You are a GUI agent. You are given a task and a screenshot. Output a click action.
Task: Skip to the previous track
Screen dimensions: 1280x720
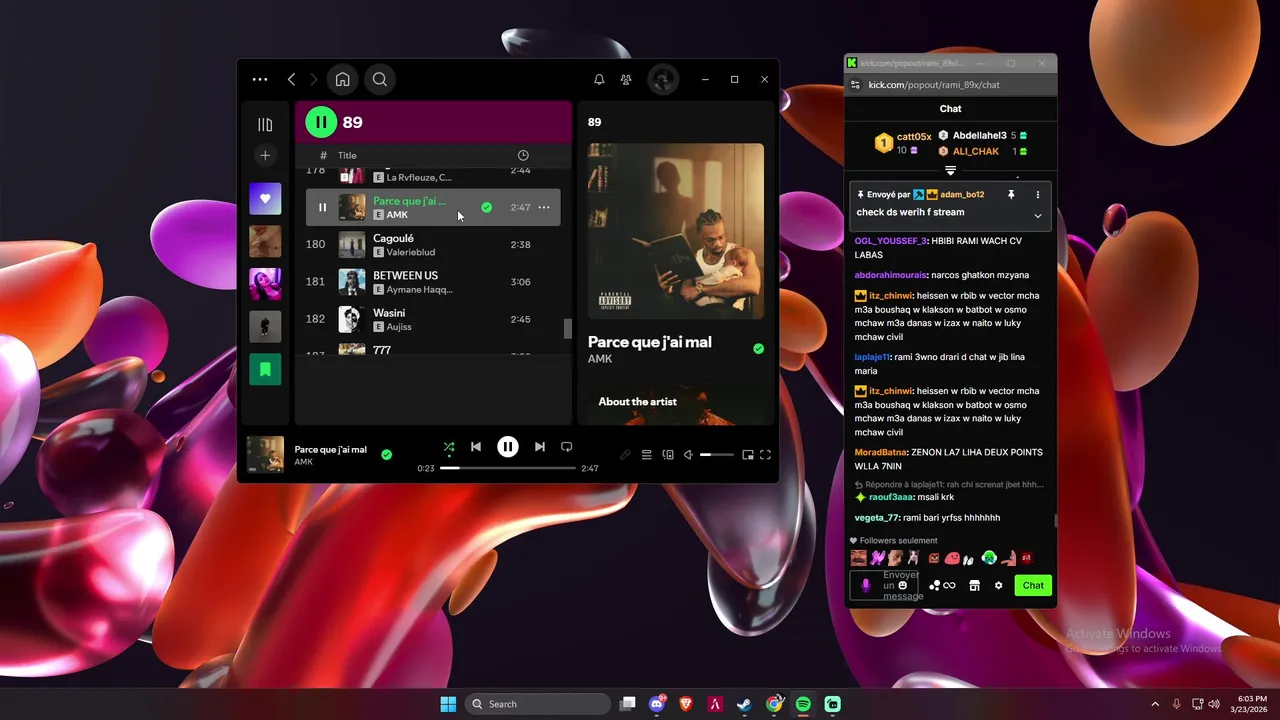point(476,447)
